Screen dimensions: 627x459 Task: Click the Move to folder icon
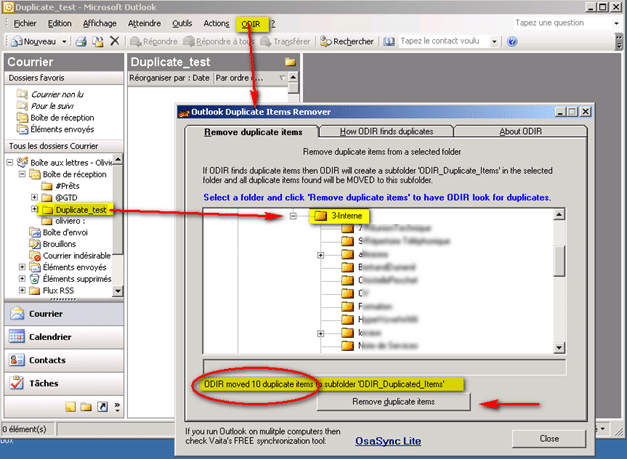[98, 41]
